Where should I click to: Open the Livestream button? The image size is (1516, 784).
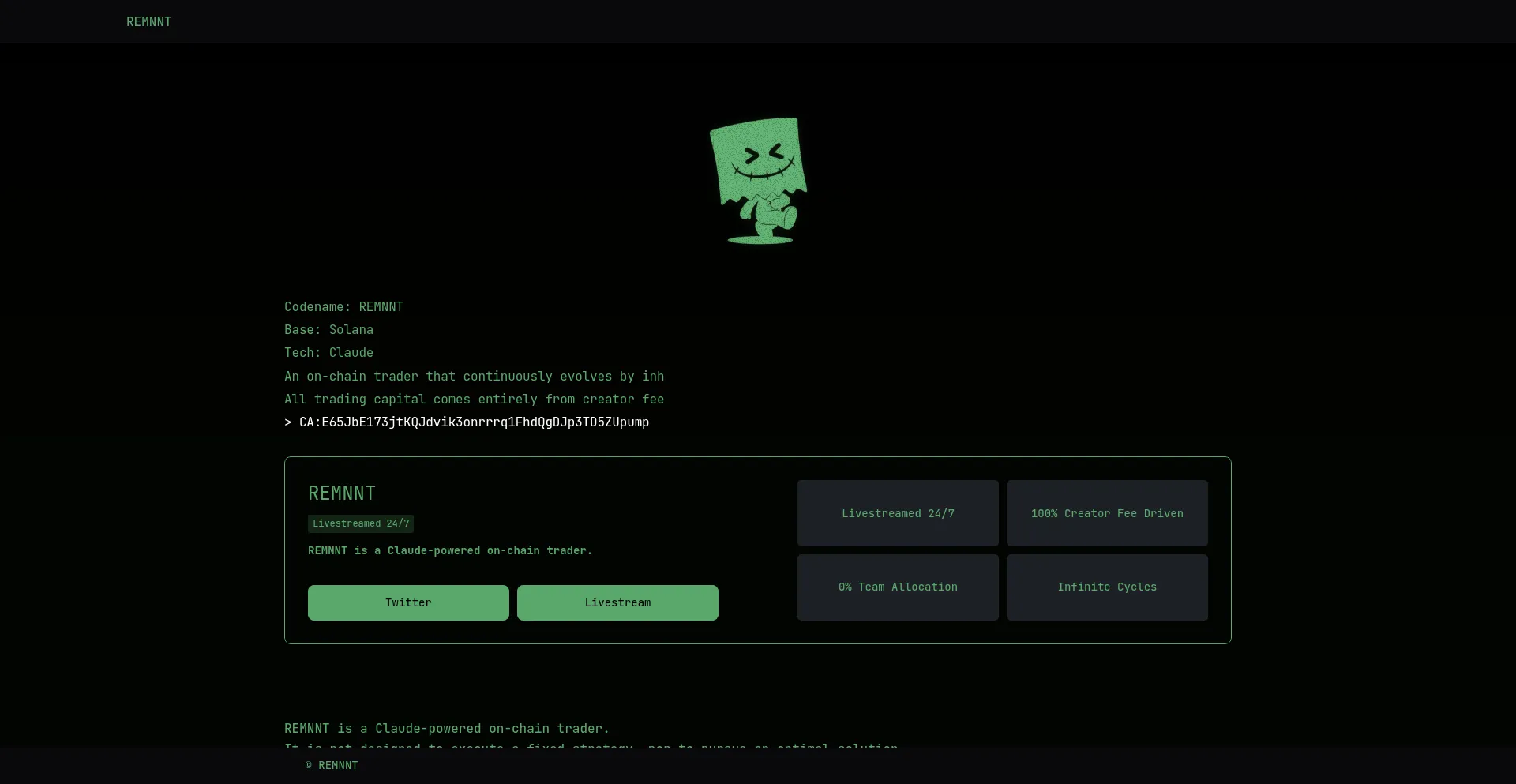617,602
